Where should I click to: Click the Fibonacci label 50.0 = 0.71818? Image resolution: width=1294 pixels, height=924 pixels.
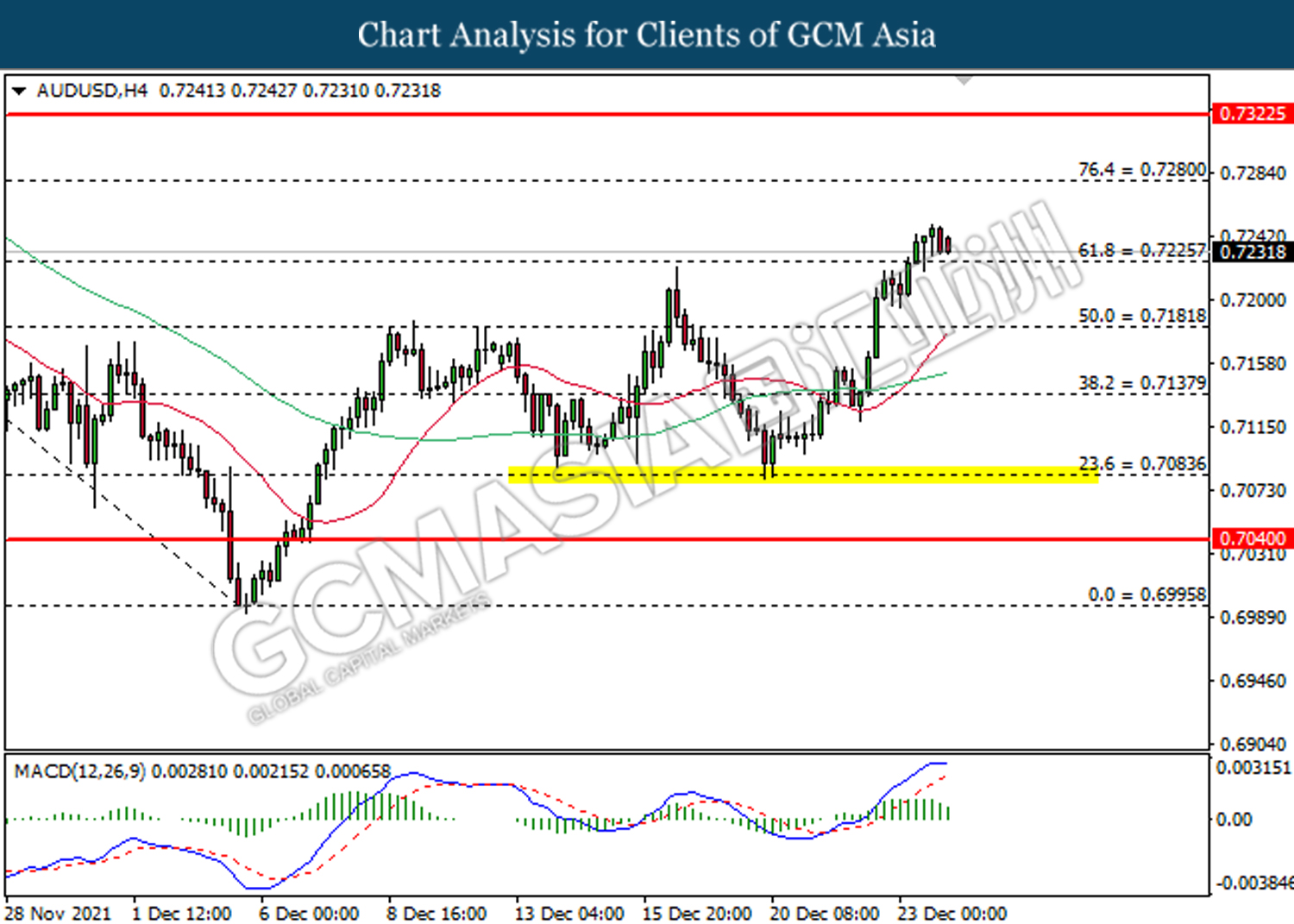click(x=1142, y=316)
